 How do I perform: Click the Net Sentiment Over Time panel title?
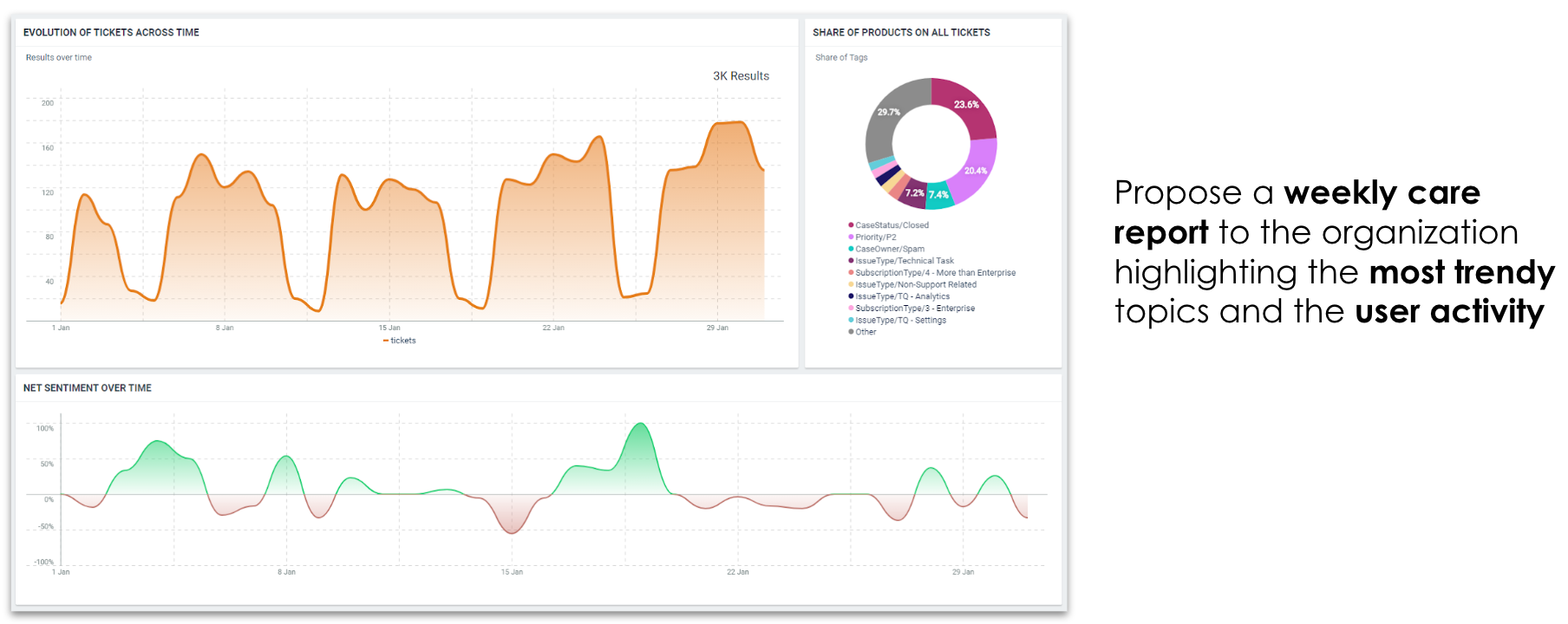point(88,388)
